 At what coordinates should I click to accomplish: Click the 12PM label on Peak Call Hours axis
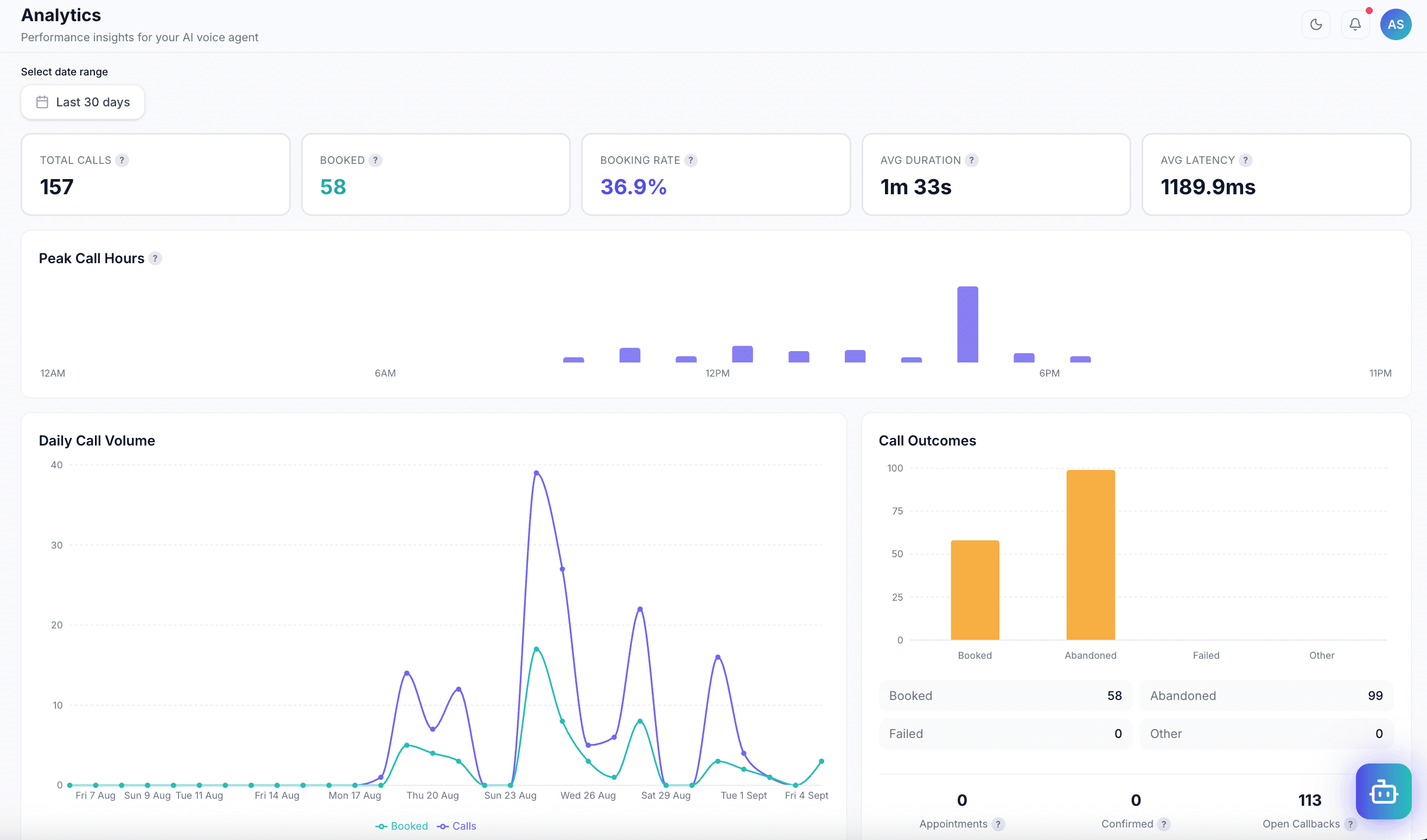point(717,373)
